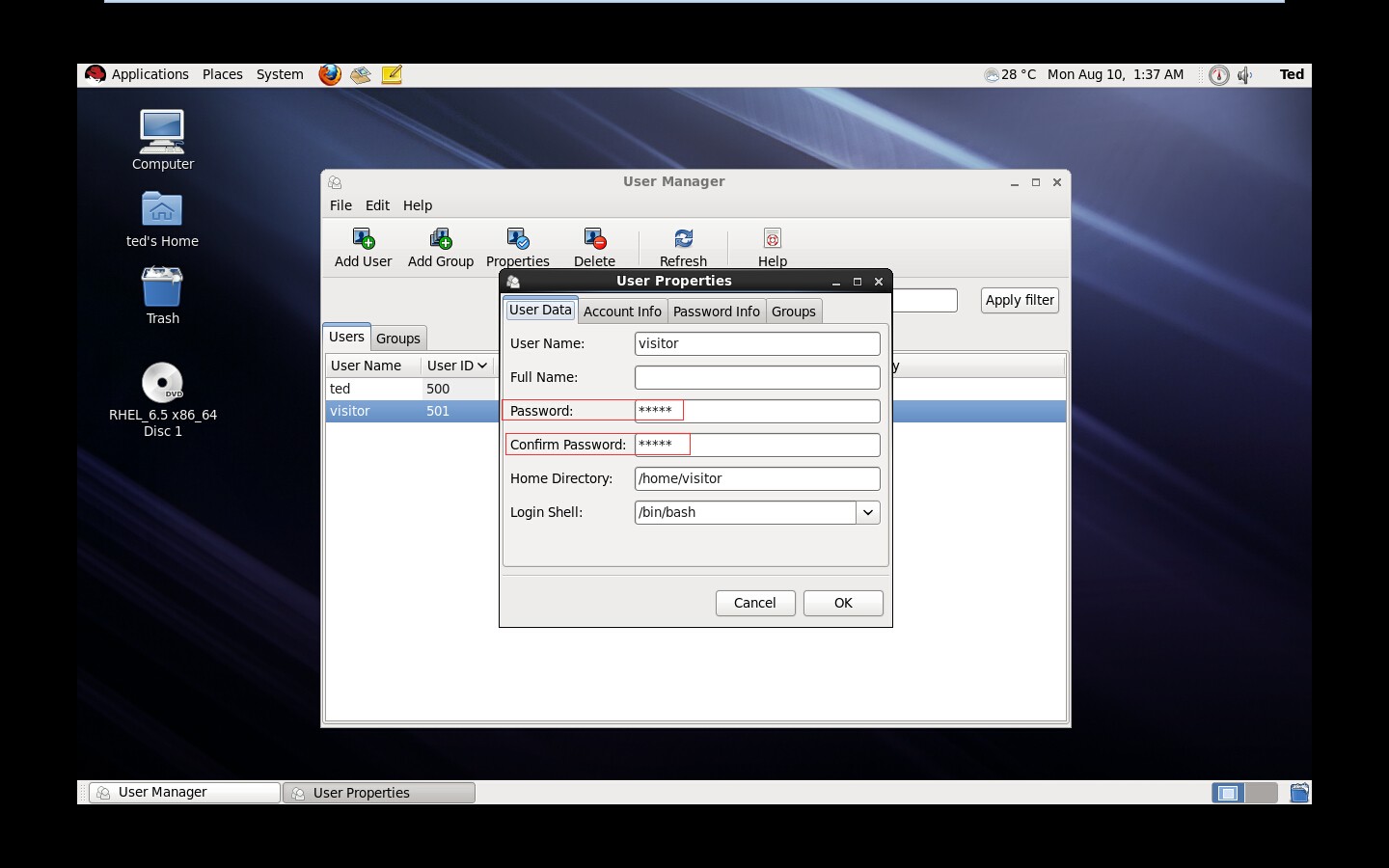Select the Groups tab in User Manager

[398, 339]
